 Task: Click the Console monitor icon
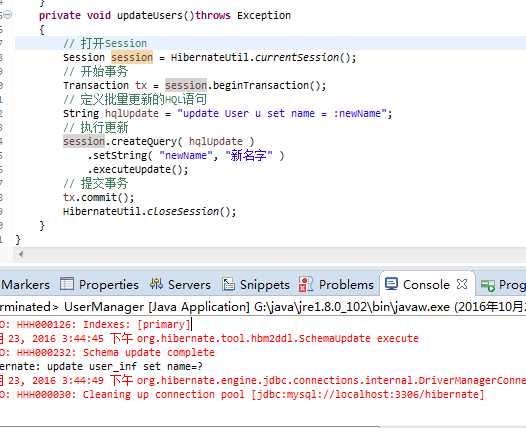[391, 284]
